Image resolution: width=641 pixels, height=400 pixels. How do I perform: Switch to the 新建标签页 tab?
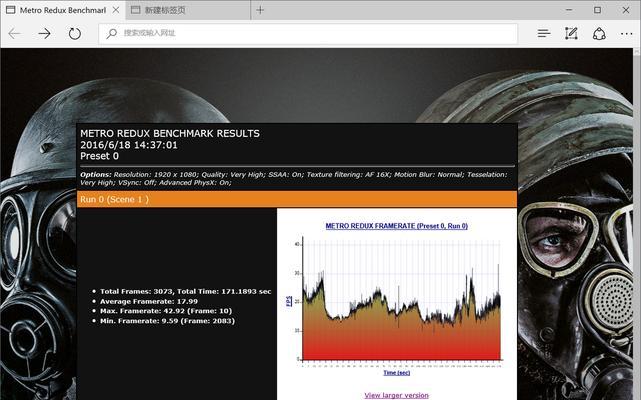188,10
